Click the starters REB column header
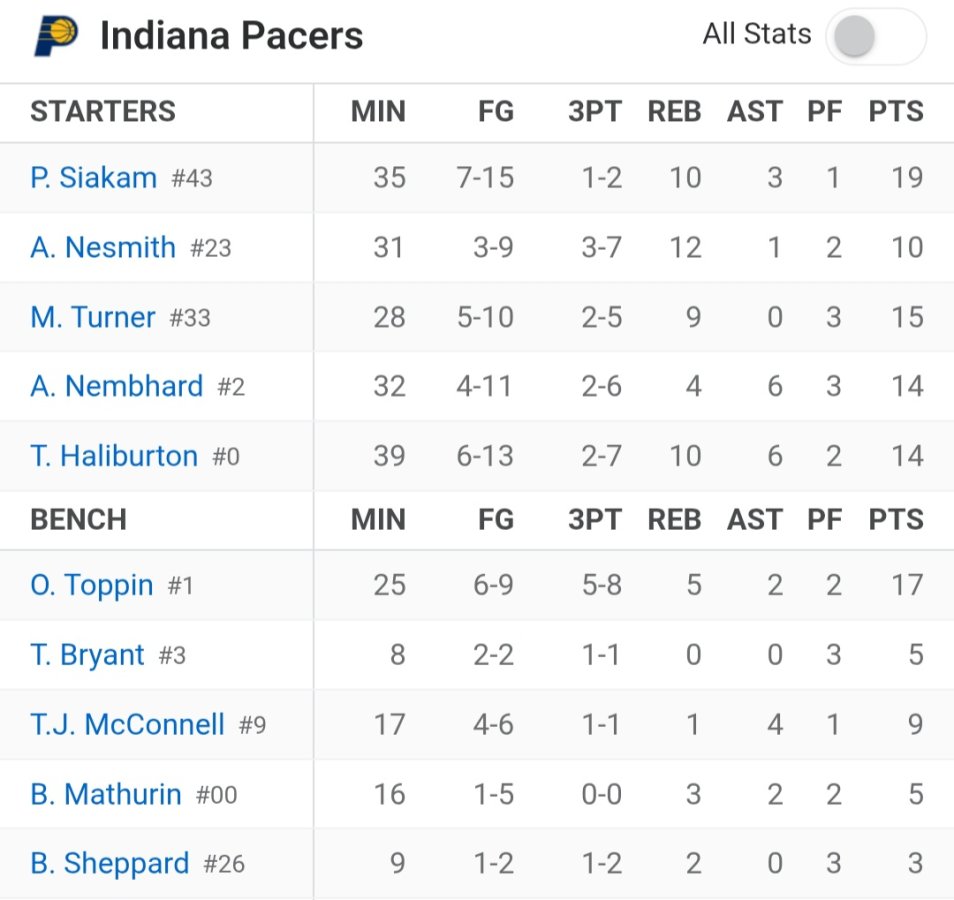Viewport: 954px width, 900px height. pos(674,112)
